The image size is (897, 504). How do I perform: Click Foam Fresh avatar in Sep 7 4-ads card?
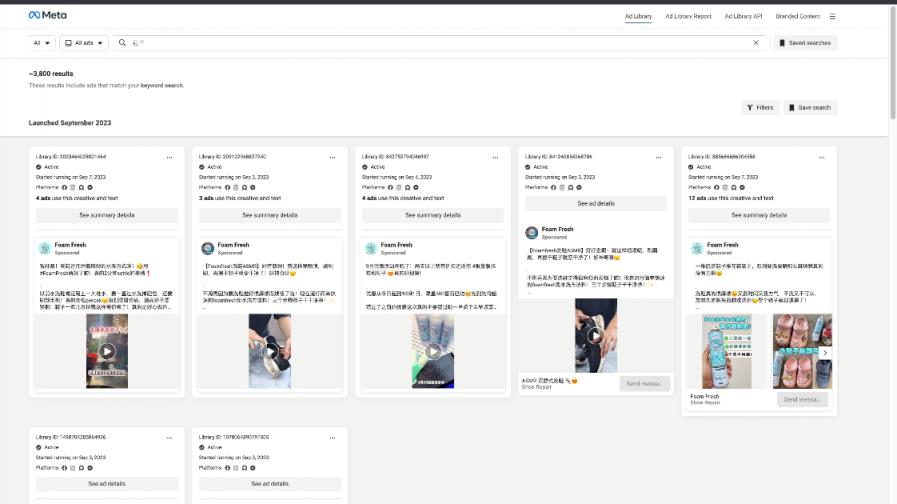(x=45, y=248)
